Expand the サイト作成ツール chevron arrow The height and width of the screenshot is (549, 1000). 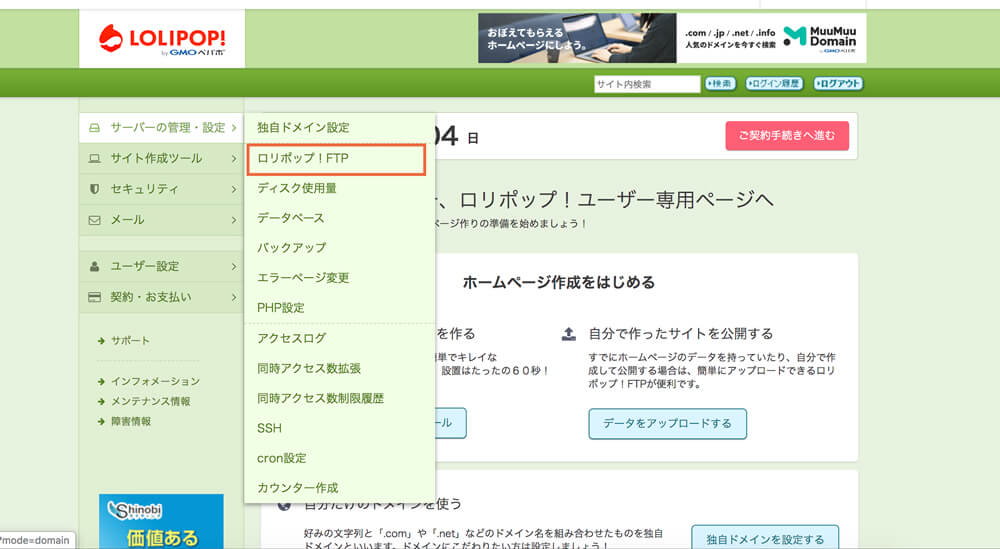[234, 158]
